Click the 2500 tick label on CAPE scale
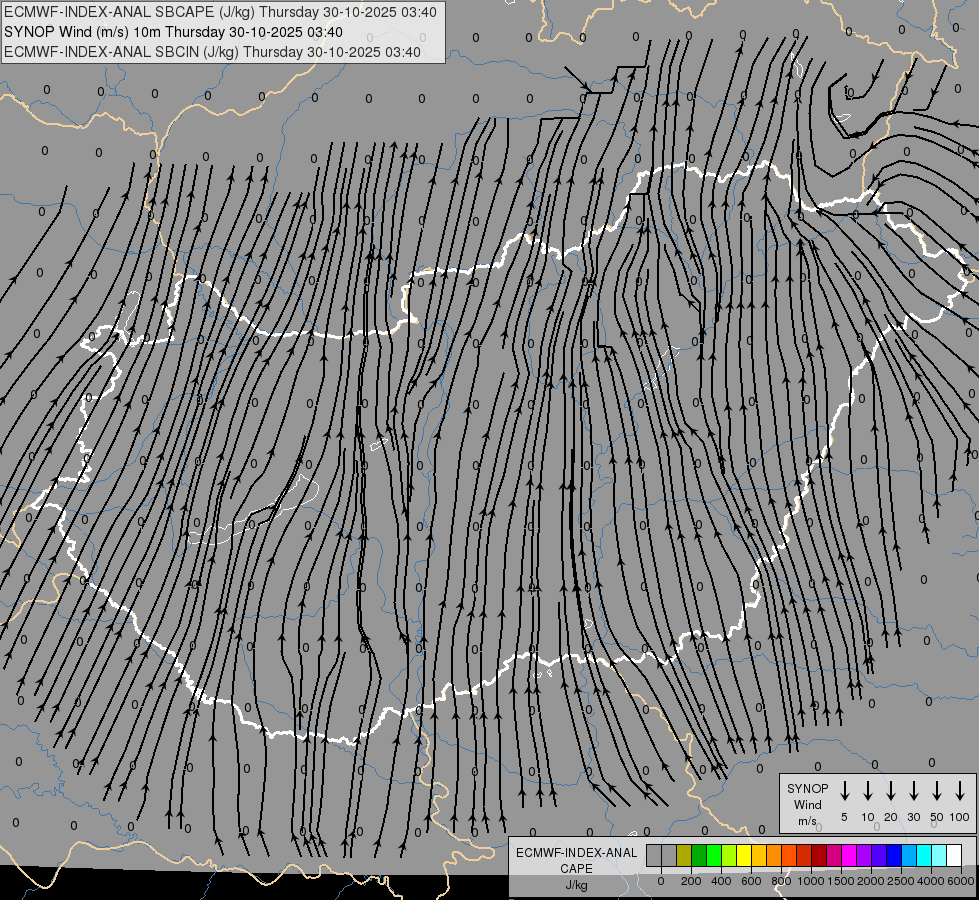This screenshot has width=979, height=900. coord(901,881)
